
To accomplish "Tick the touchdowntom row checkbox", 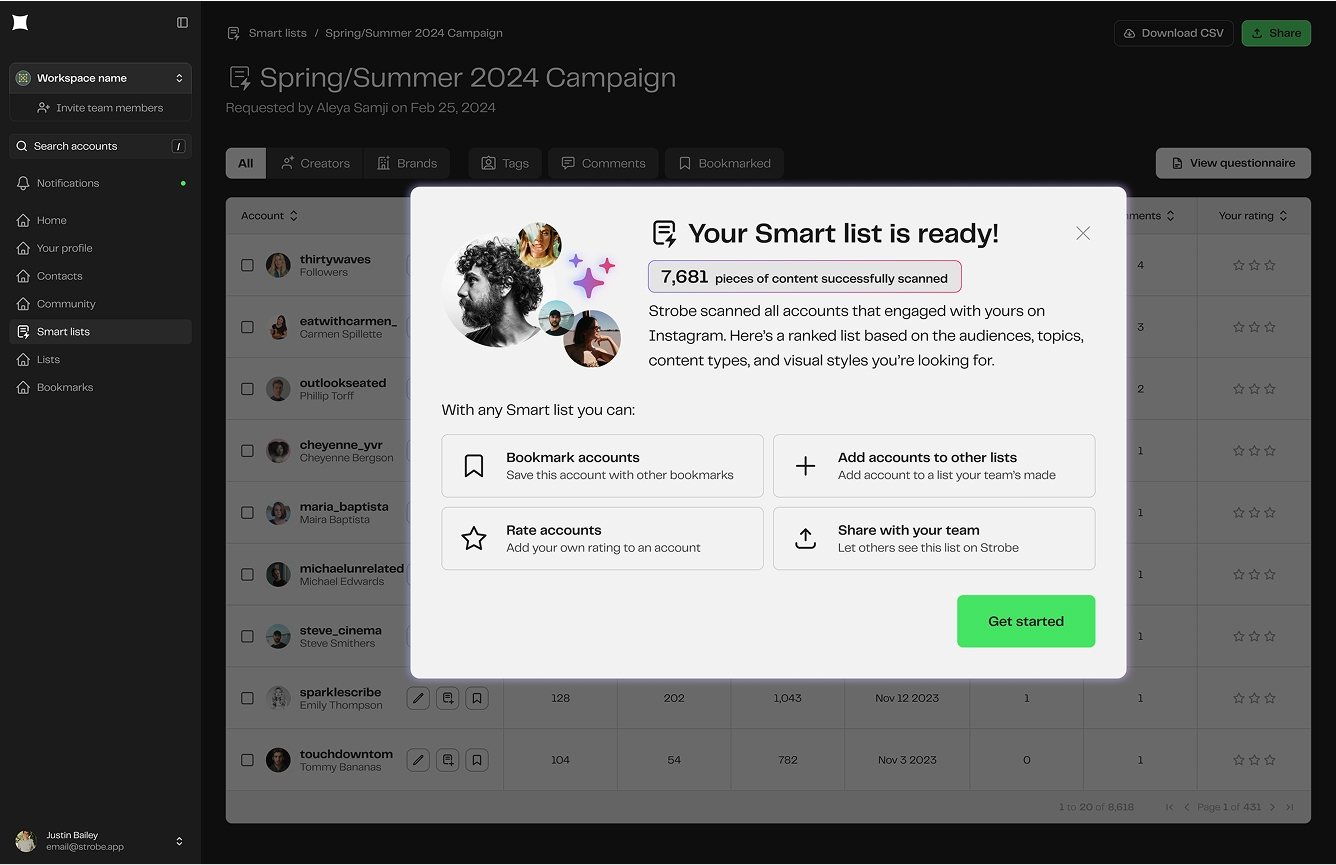I will tap(247, 760).
